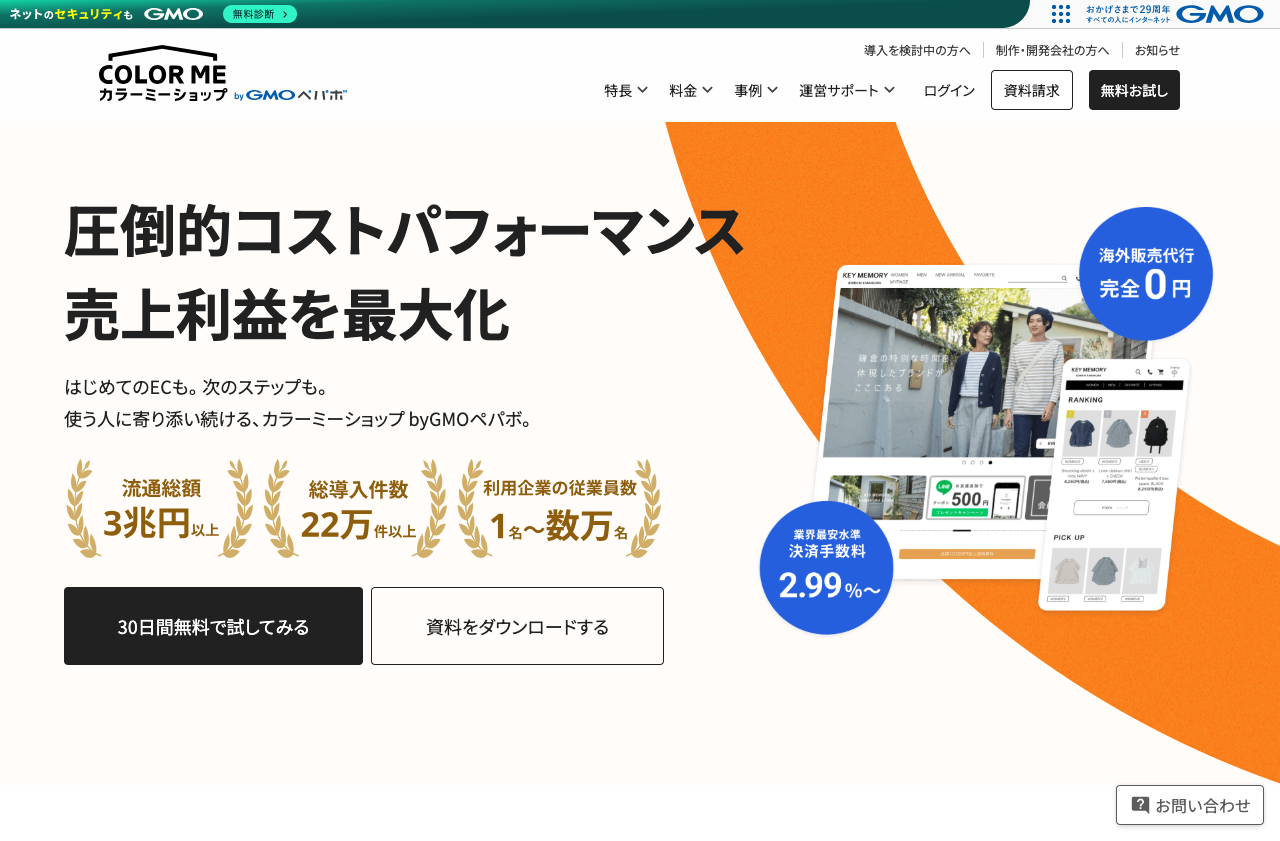Expand the 事例 navigation dropdown
Viewport: 1280px width, 841px height.
756,89
